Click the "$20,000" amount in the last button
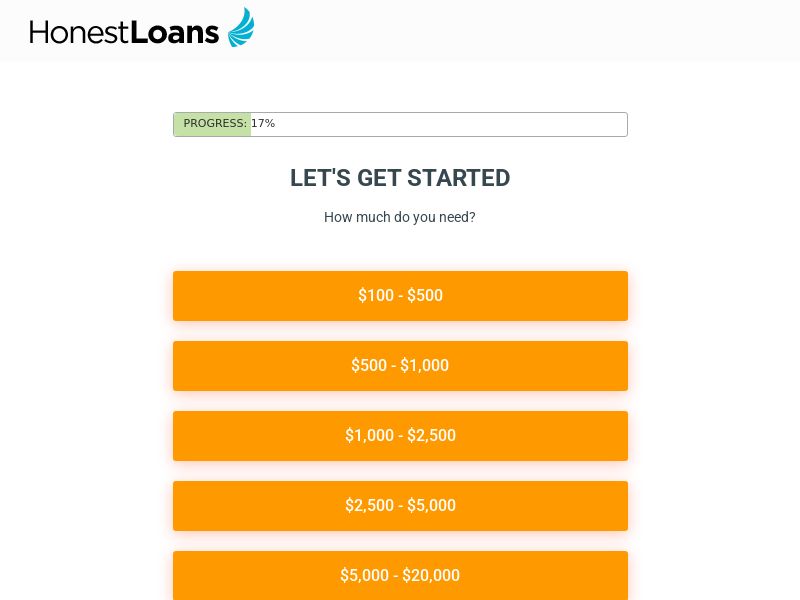This screenshot has width=800, height=600. tap(431, 576)
